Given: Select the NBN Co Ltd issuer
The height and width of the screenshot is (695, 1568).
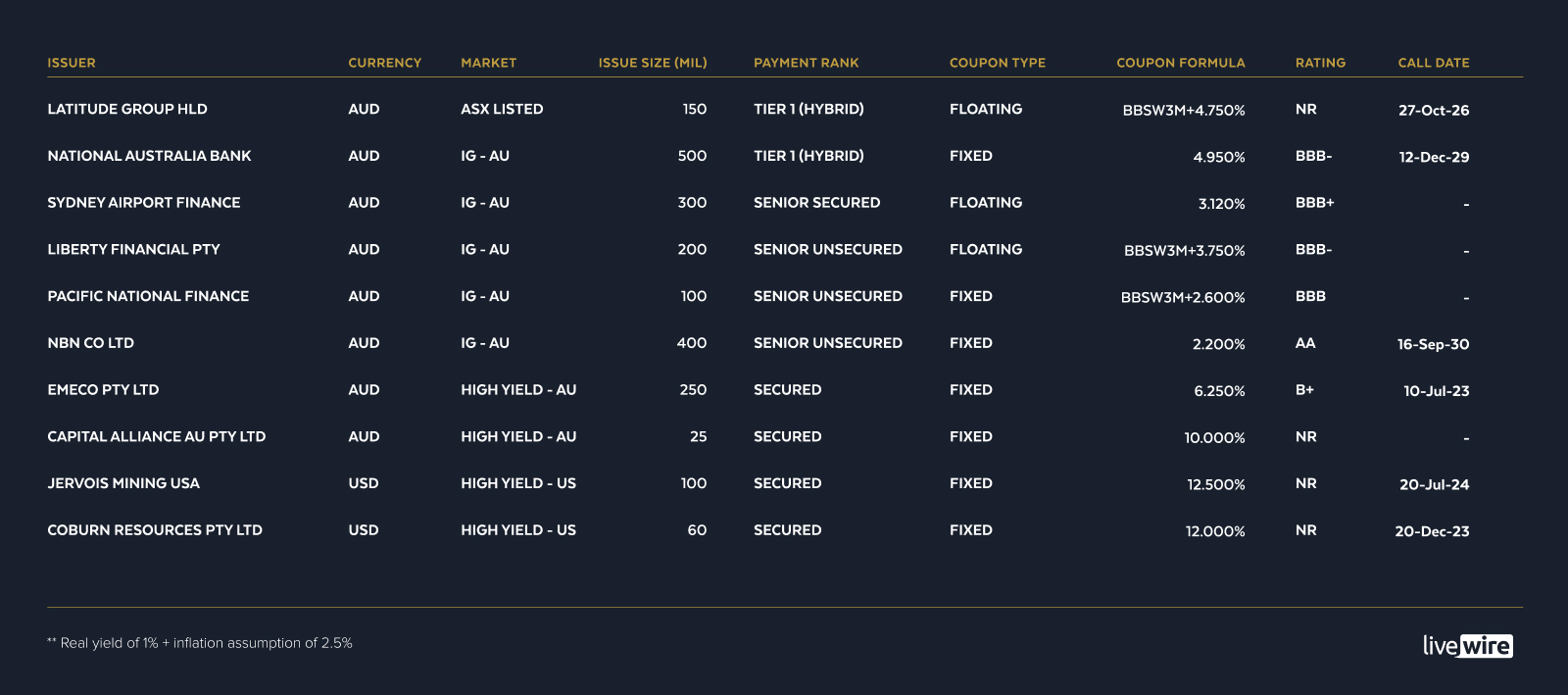Looking at the screenshot, I should tap(90, 343).
